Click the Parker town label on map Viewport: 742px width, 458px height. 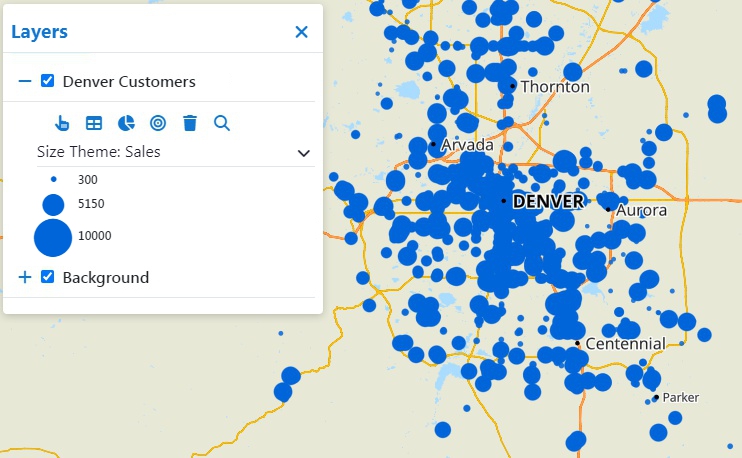click(680, 397)
